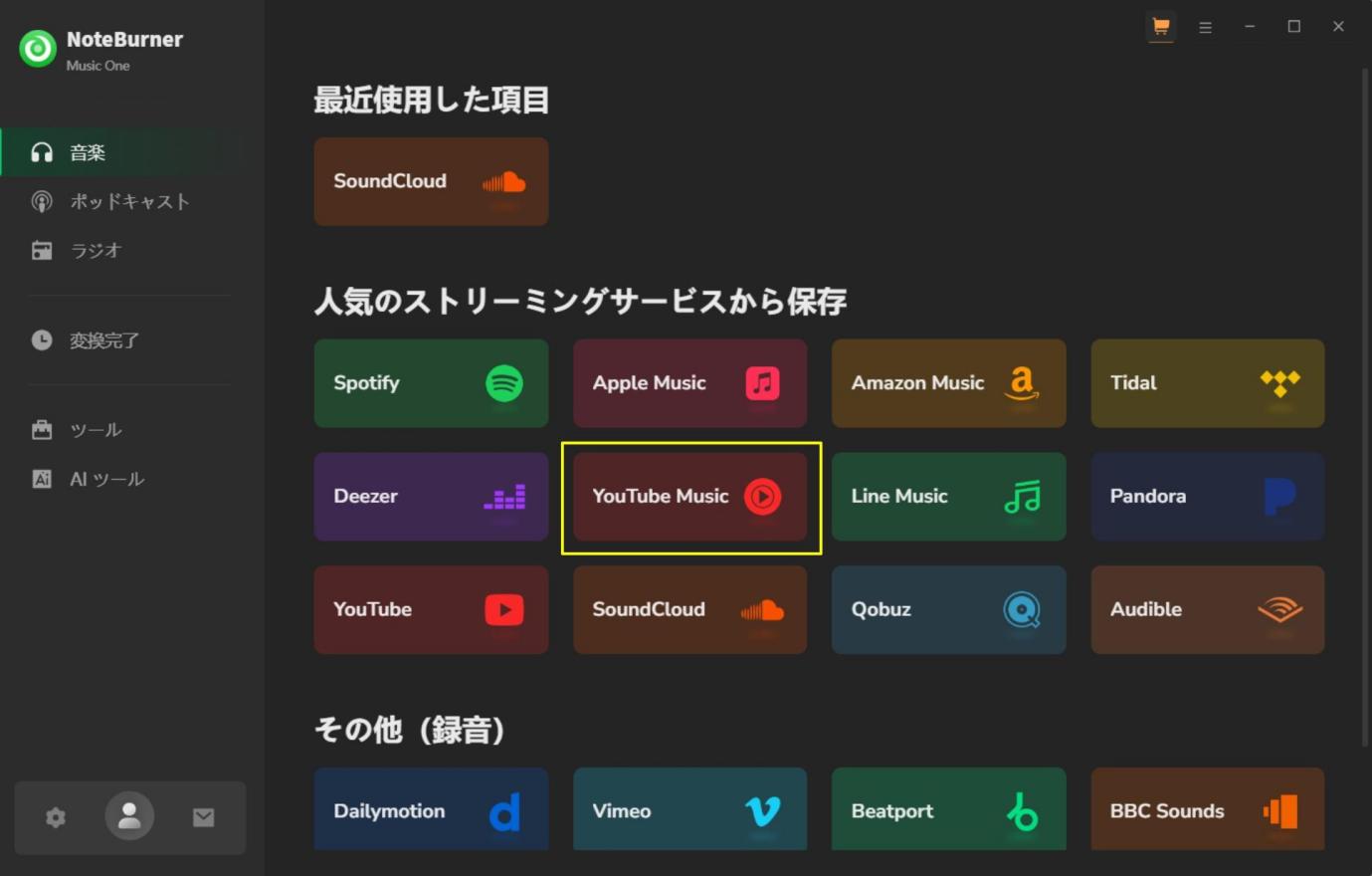Choose the YouTube service card
Viewport: 1372px width, 876px height.
431,610
